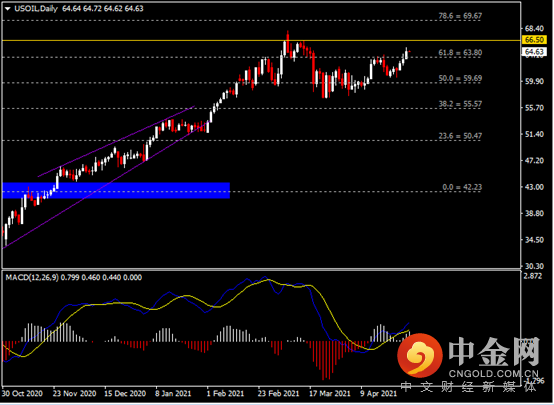Select the lower purple channel trendline

[x=106, y=185]
